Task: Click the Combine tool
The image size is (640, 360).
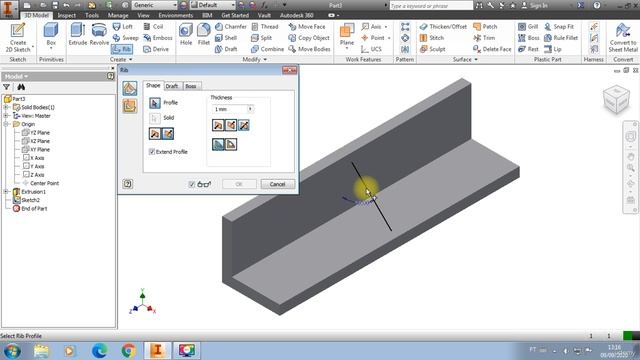Action: (x=267, y=49)
